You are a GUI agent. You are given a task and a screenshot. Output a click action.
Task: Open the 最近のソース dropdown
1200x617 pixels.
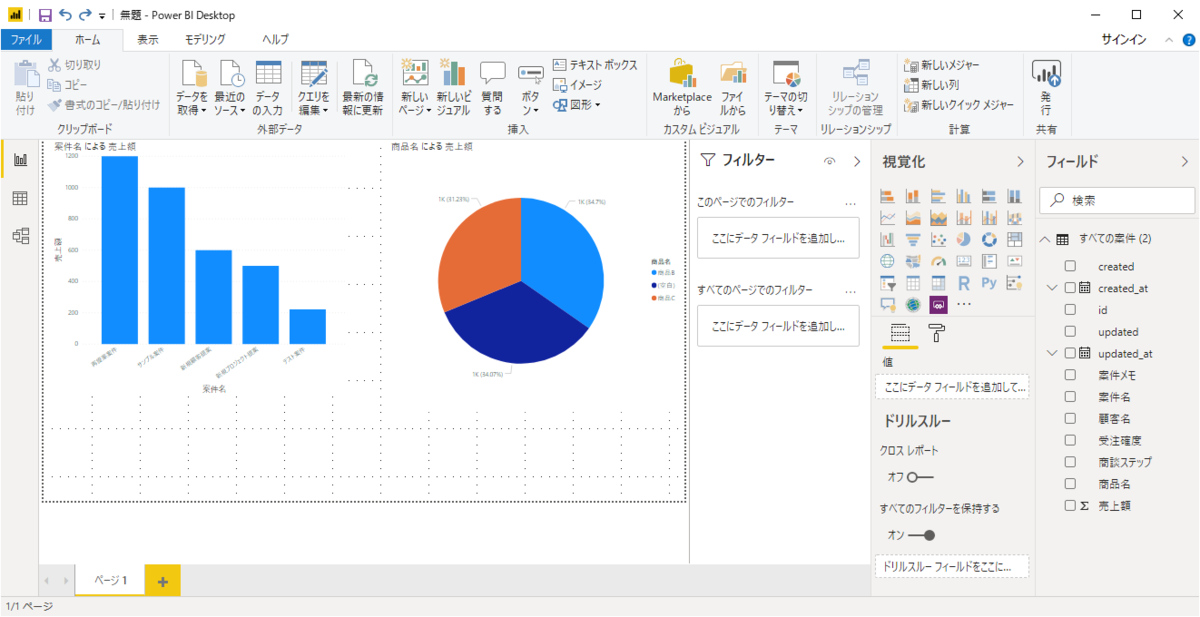point(230,88)
